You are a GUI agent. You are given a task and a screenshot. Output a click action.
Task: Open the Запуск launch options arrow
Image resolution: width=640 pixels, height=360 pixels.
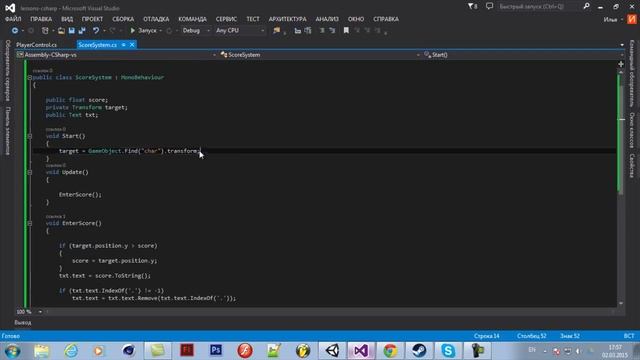[161, 31]
